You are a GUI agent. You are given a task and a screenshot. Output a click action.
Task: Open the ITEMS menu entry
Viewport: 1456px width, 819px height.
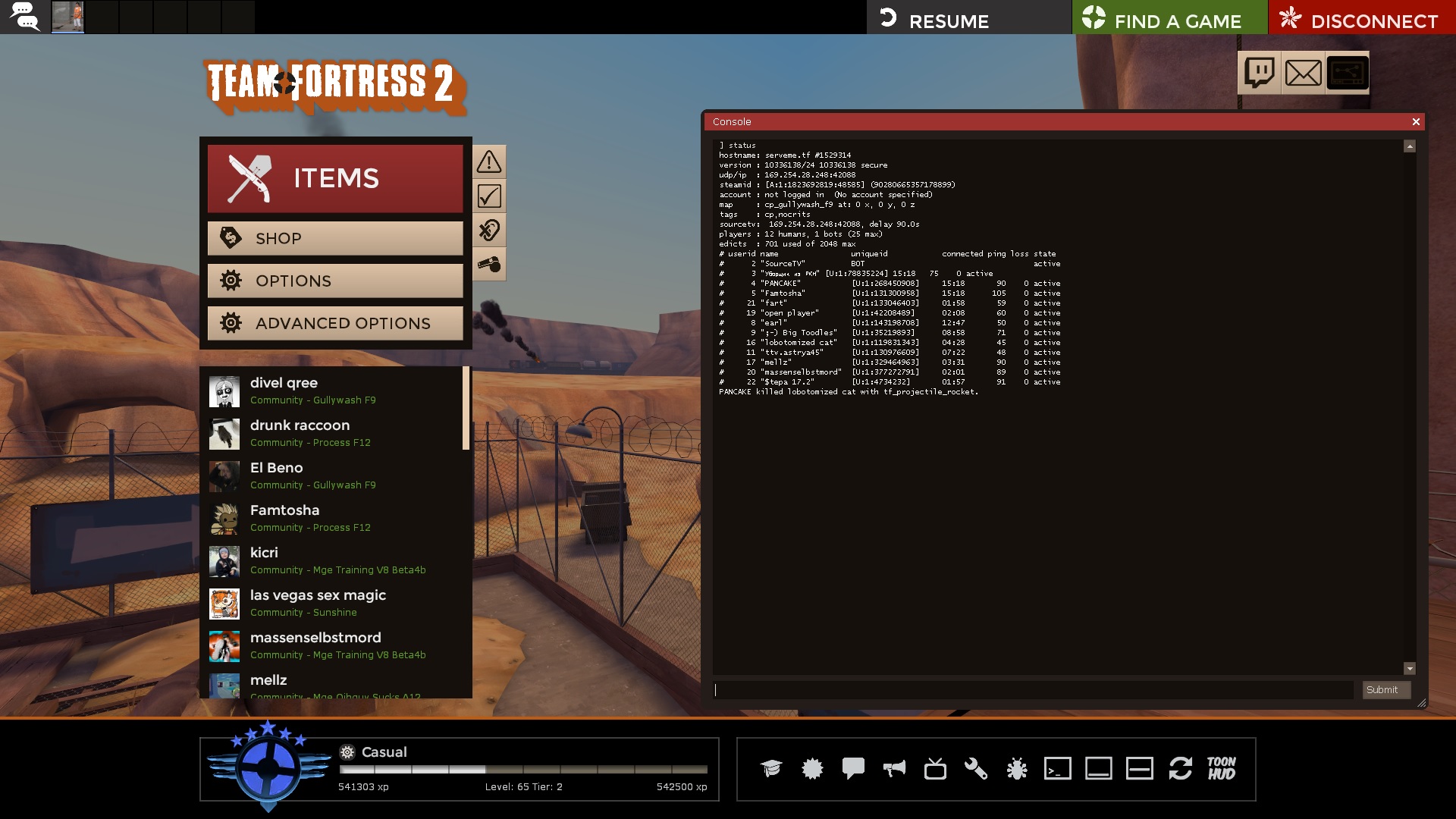(x=335, y=178)
